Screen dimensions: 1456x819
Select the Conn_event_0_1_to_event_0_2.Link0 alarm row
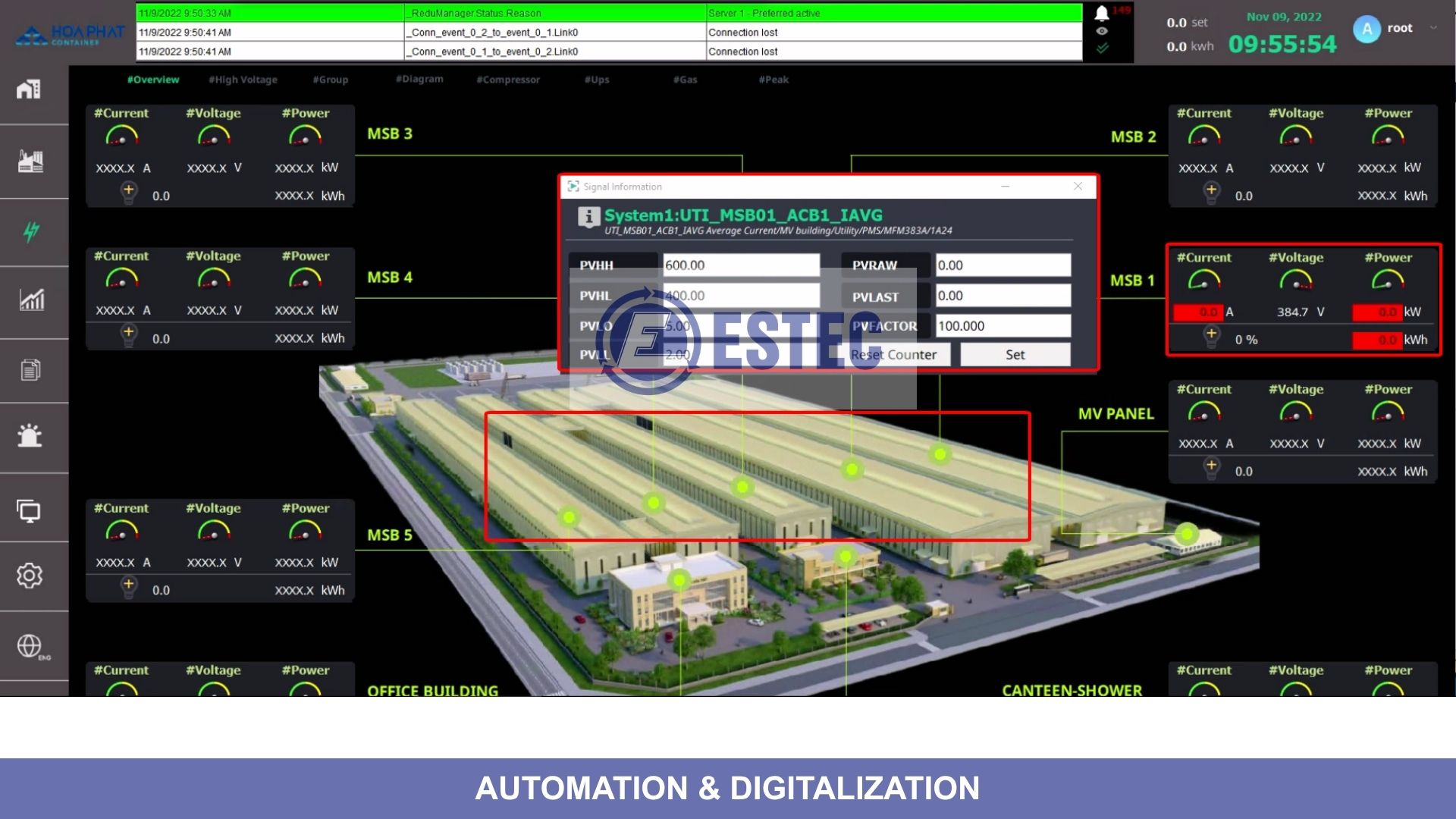(609, 51)
